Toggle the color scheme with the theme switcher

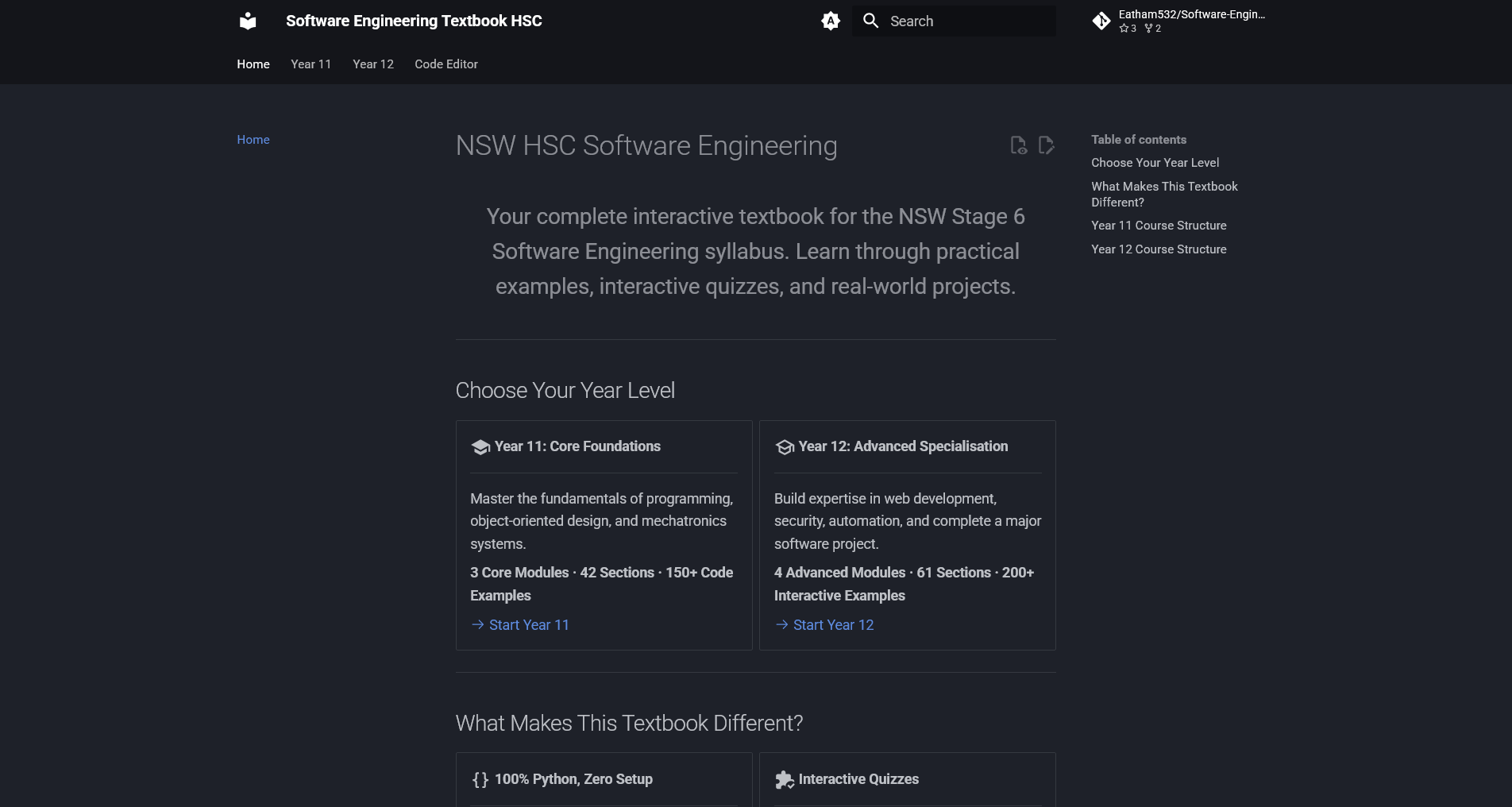tap(829, 21)
